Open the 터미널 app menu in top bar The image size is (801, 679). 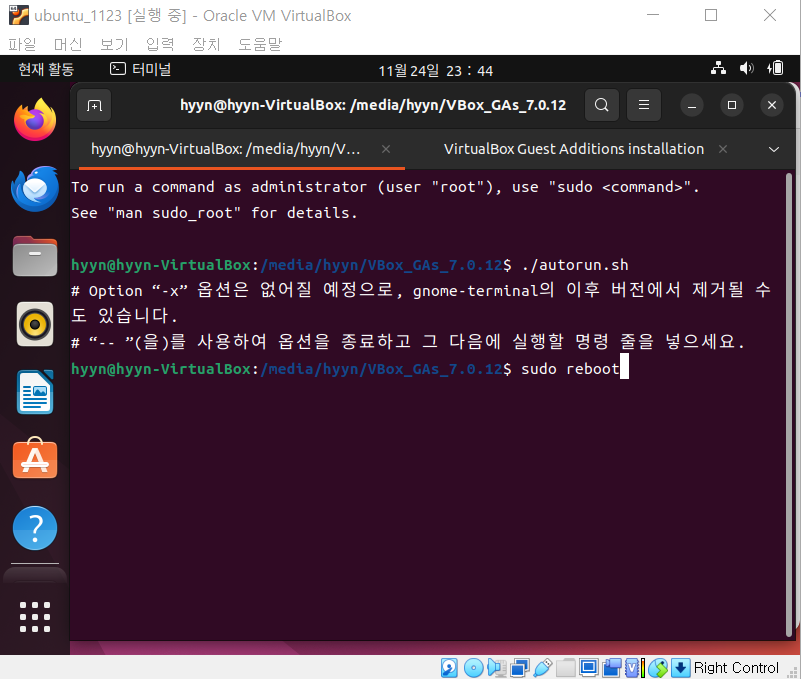(140, 69)
